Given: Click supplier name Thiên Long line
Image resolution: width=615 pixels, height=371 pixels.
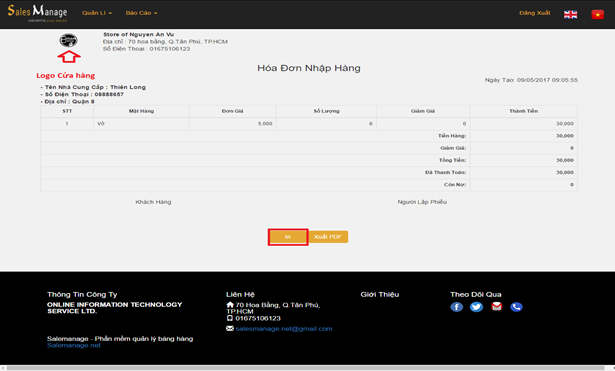Looking at the screenshot, I should click(x=93, y=87).
